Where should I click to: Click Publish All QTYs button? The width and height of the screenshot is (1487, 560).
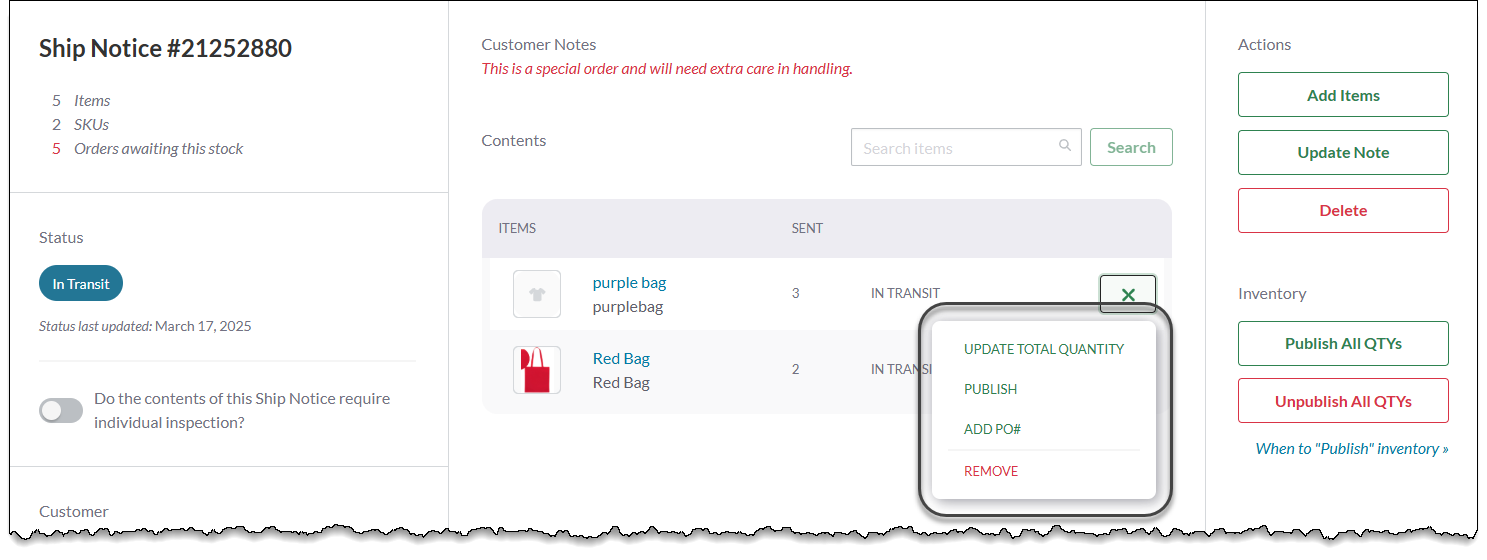coord(1343,343)
